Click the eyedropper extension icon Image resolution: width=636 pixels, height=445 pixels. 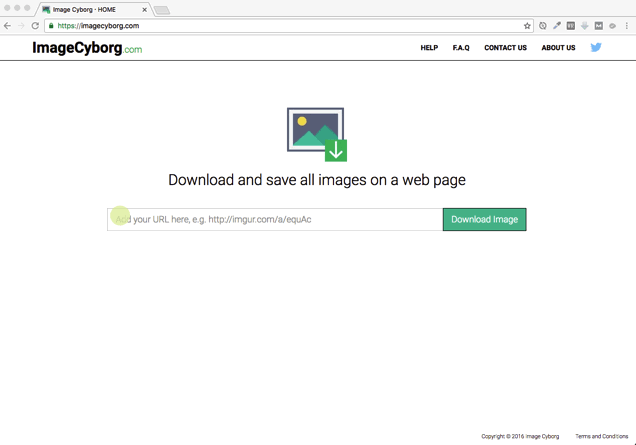click(x=557, y=26)
